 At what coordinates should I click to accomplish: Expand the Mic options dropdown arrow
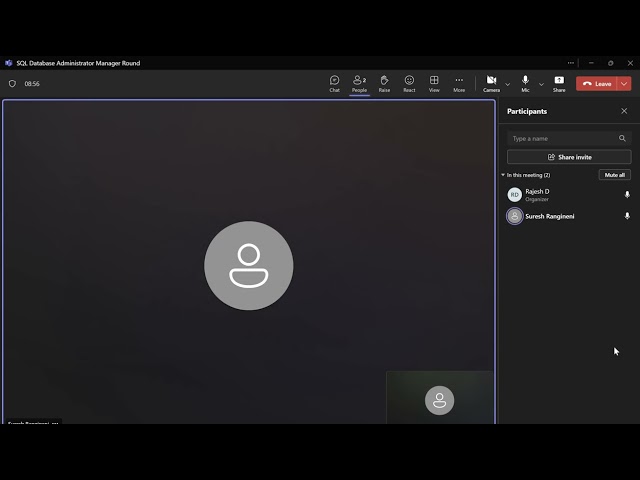pyautogui.click(x=541, y=84)
